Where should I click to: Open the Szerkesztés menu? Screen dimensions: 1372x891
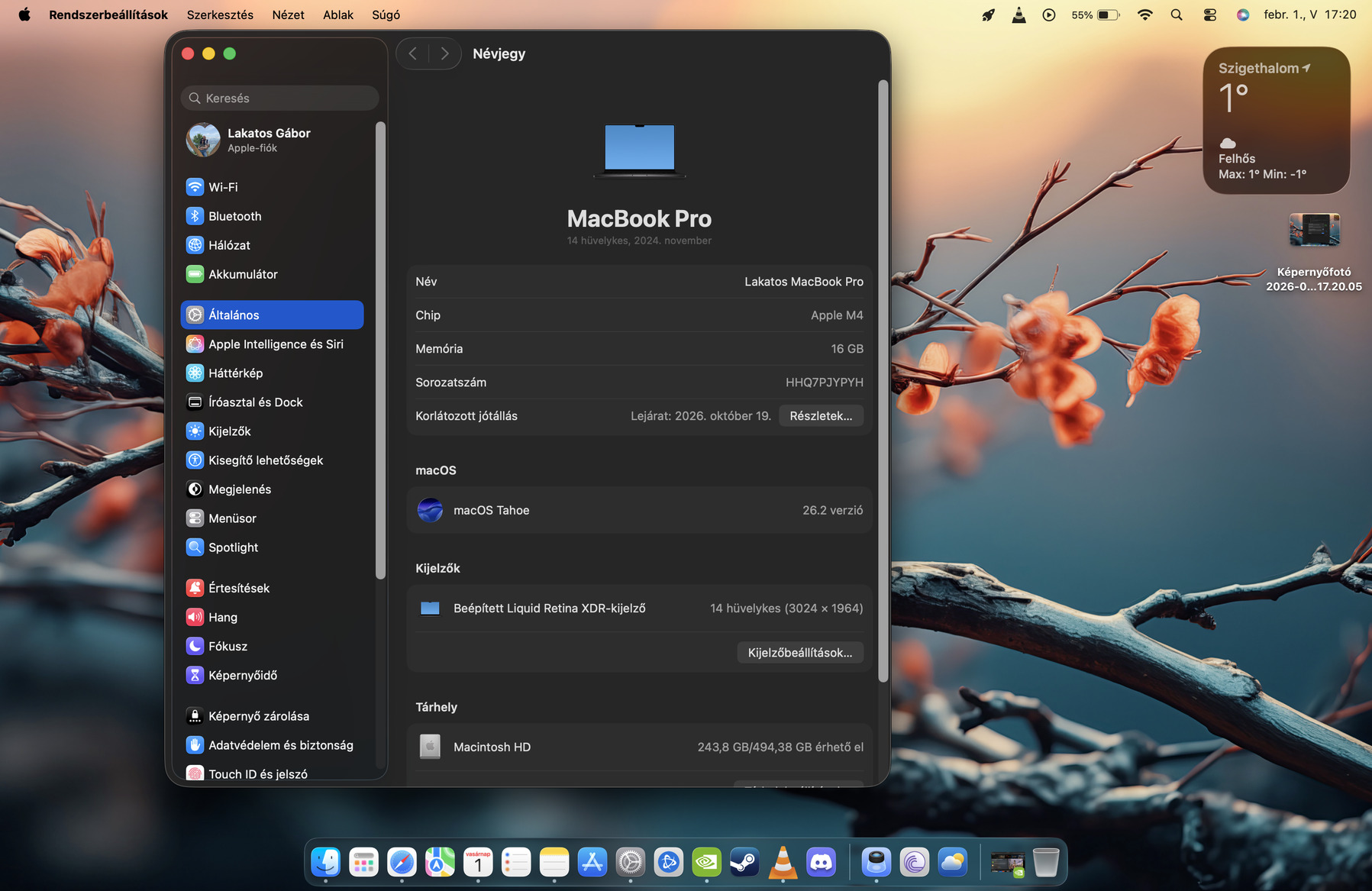pos(220,15)
